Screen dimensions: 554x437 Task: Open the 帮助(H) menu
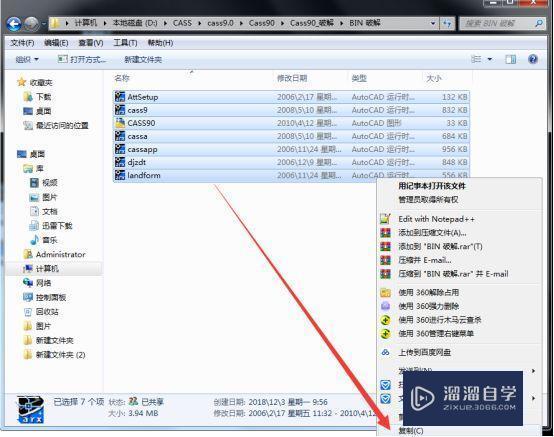tap(160, 43)
